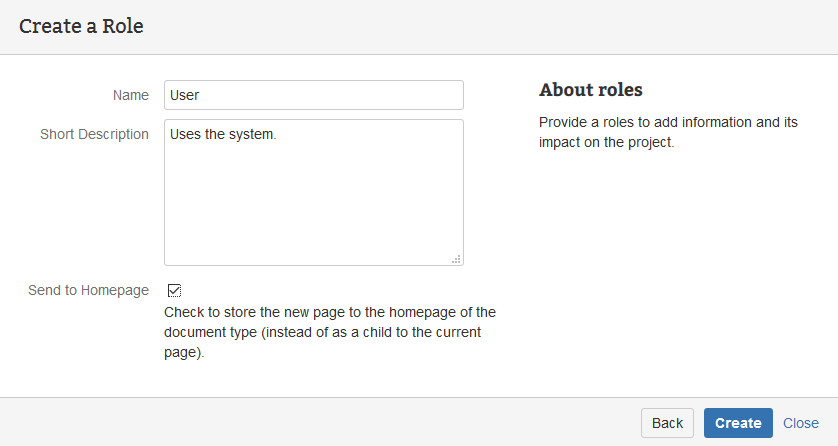The height and width of the screenshot is (446, 838).
Task: Grab the text area resize handle
Action: point(456,259)
